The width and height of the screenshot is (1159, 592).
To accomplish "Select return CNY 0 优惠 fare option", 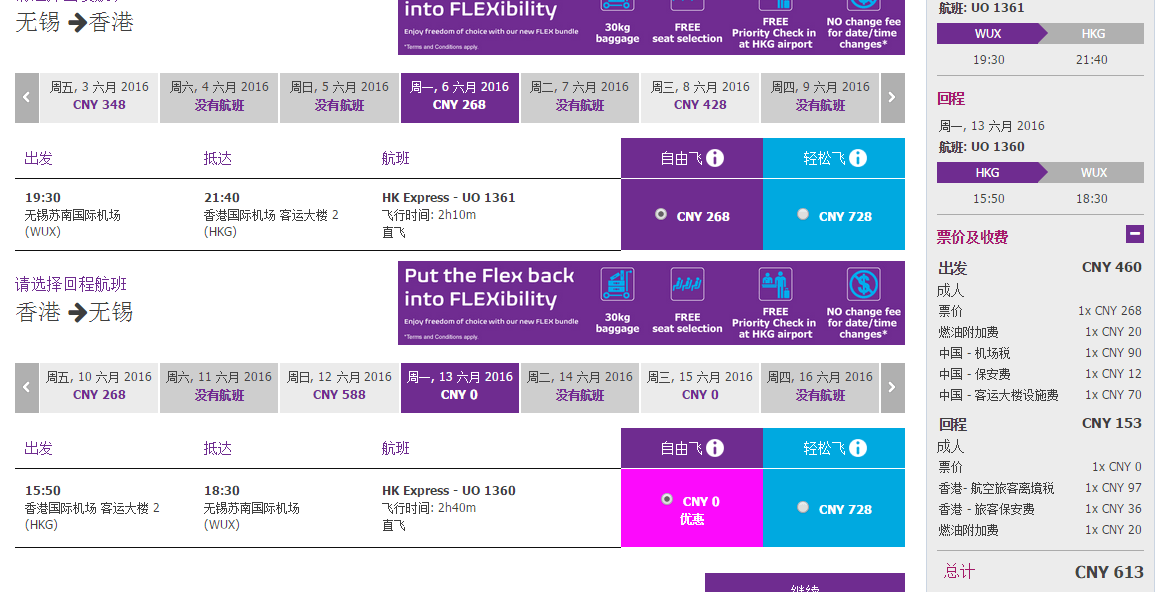I will click(x=692, y=508).
